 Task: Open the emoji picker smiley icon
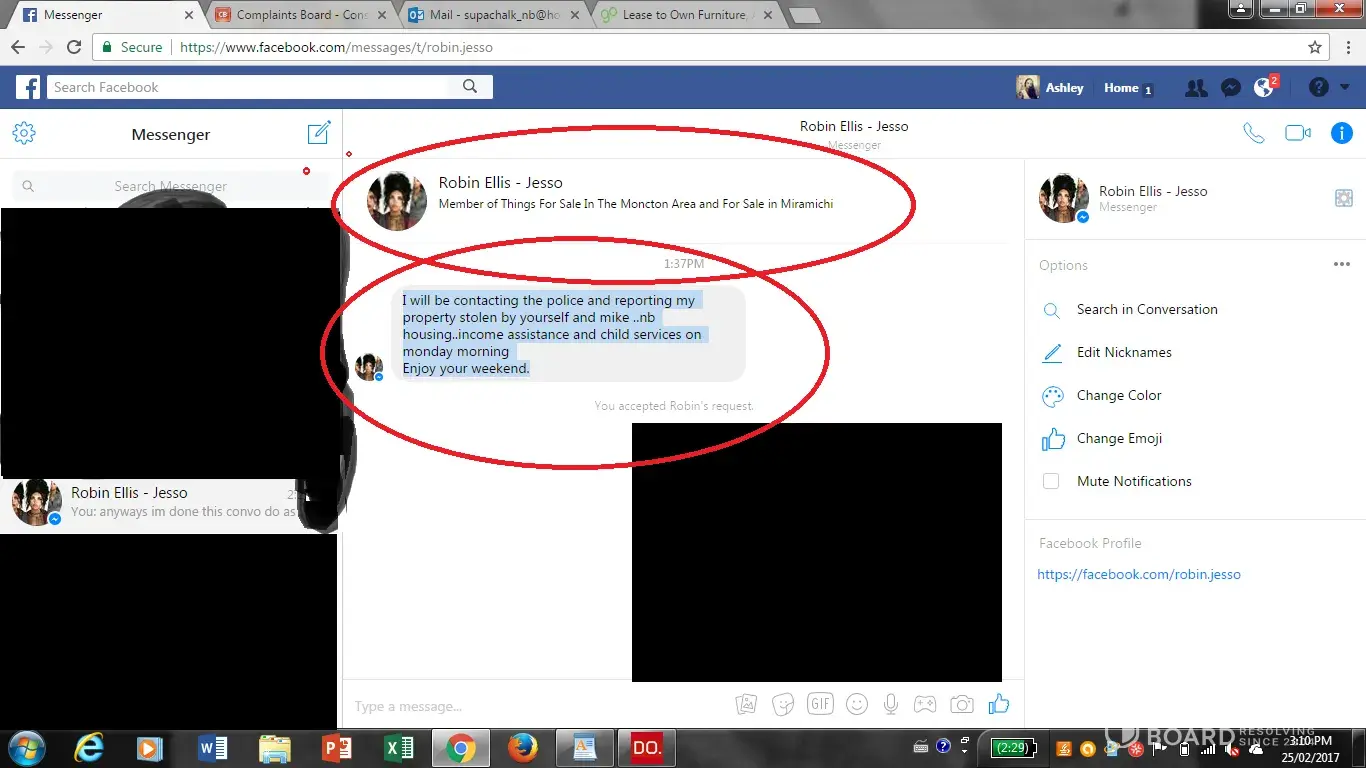pos(856,705)
